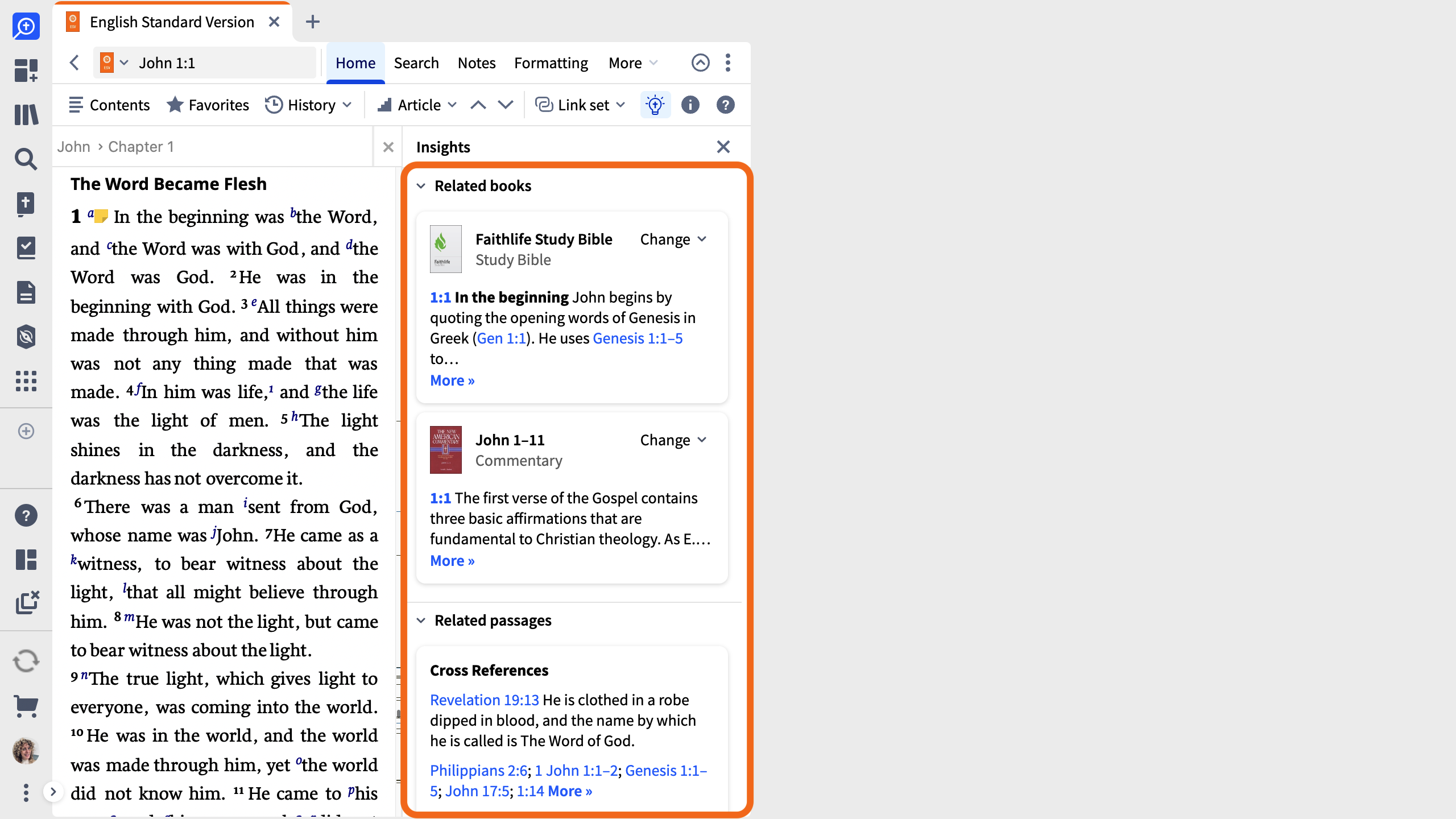1456x819 pixels.
Task: Open the apps grid icon
Action: (x=26, y=381)
